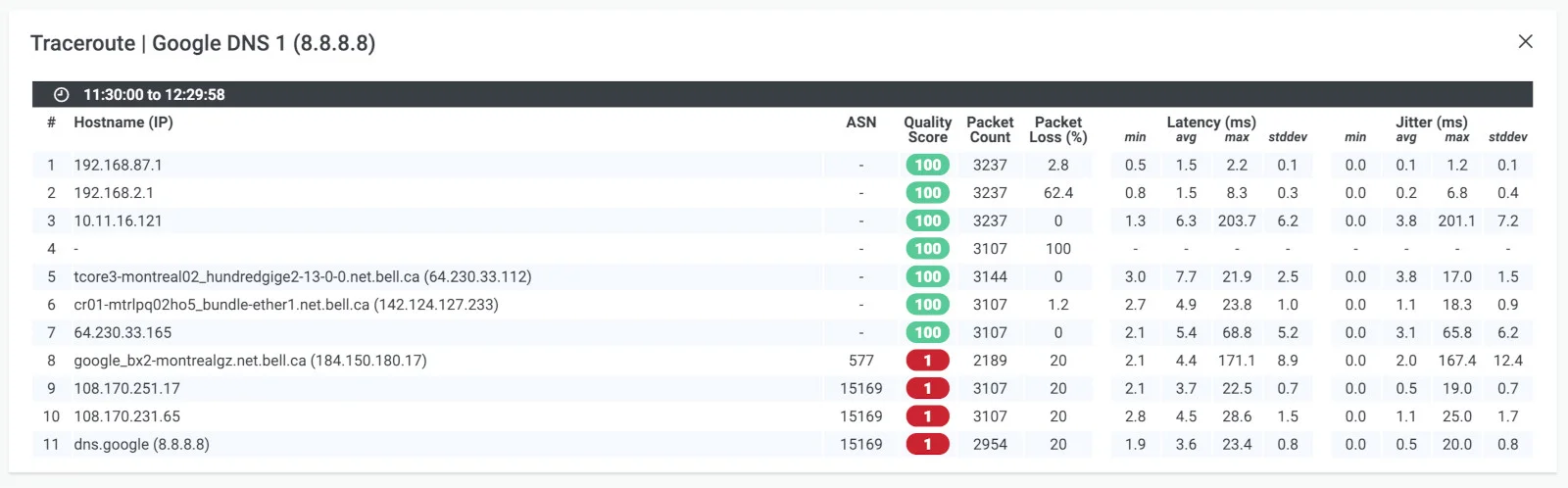Close the Traceroute dialog
The image size is (1568, 488).
pyautogui.click(x=1525, y=41)
